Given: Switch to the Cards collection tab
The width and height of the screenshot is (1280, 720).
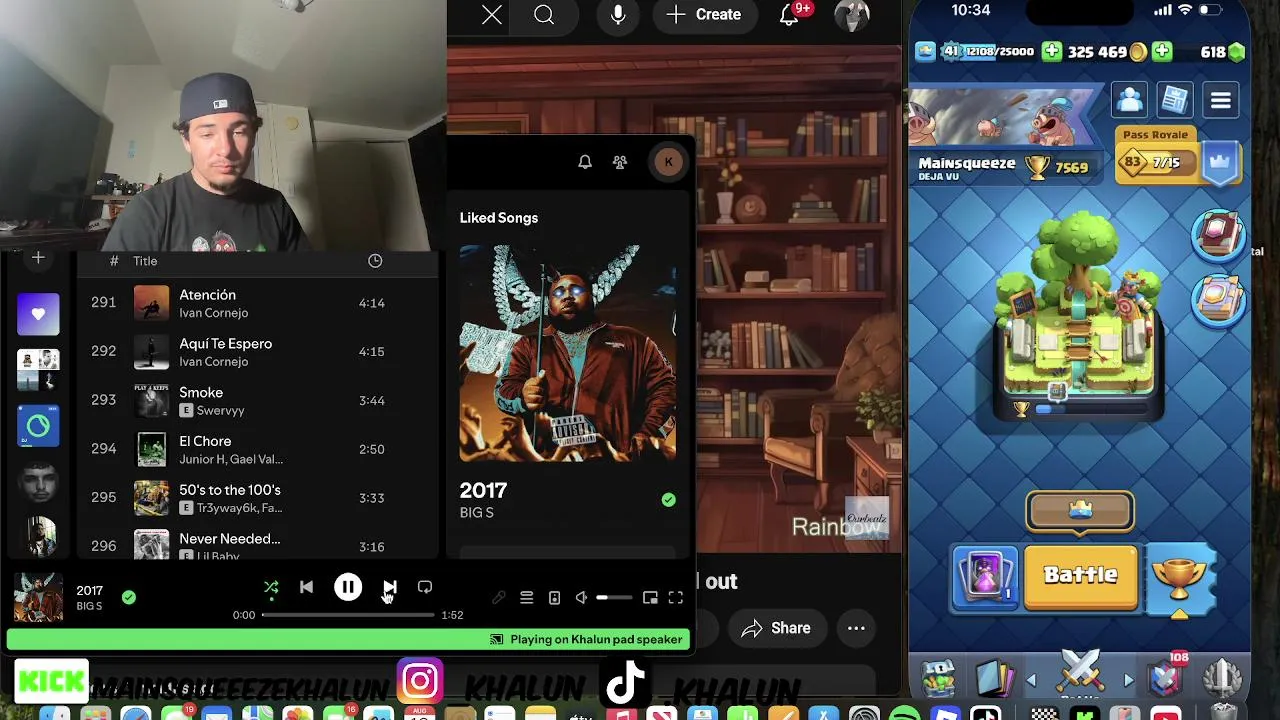Looking at the screenshot, I should 995,680.
